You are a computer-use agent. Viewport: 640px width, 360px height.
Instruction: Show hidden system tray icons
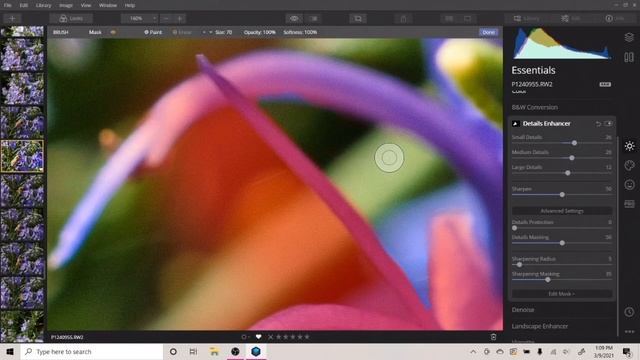[x=473, y=351]
